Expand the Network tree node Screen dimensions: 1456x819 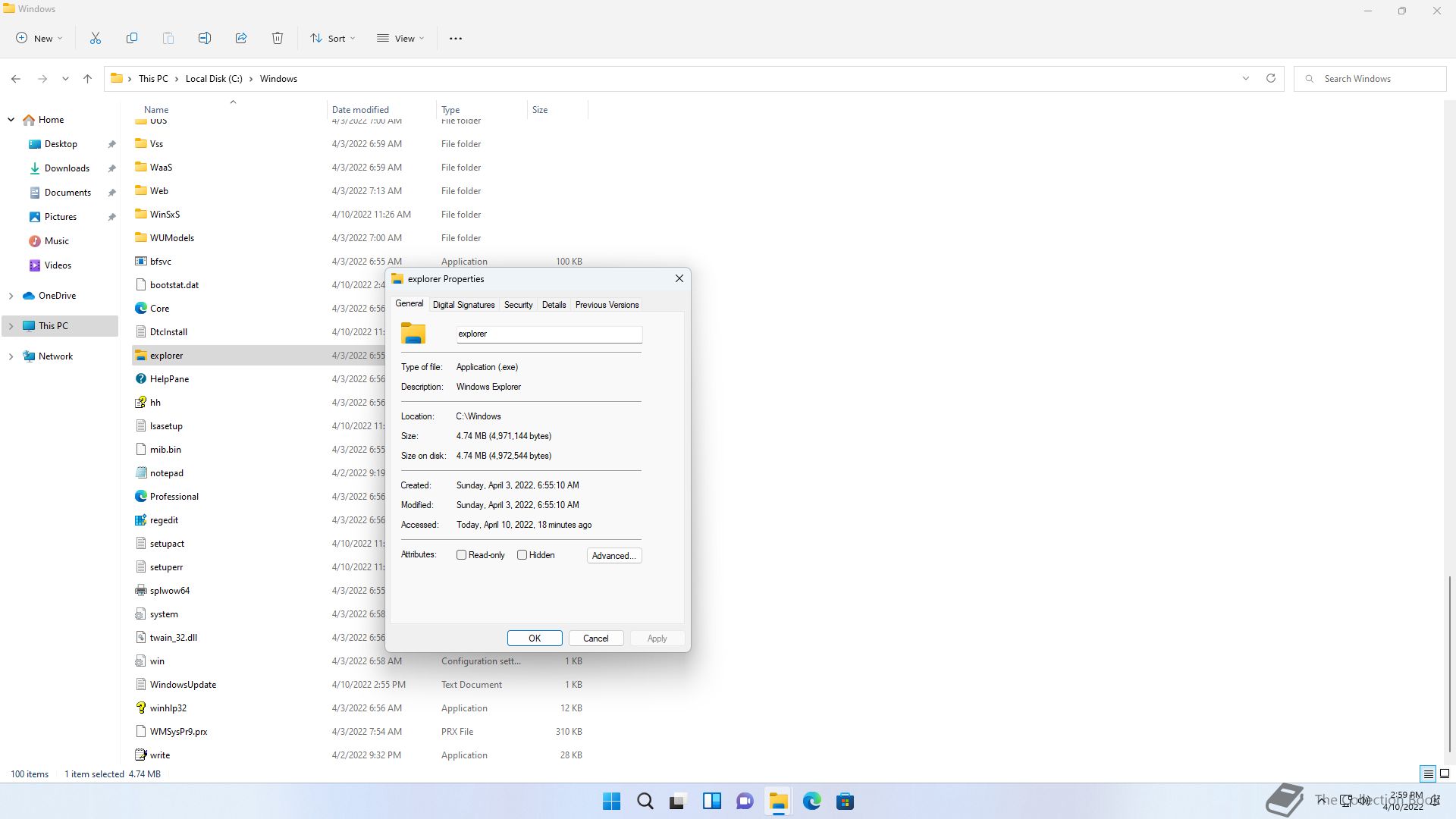pyautogui.click(x=11, y=356)
